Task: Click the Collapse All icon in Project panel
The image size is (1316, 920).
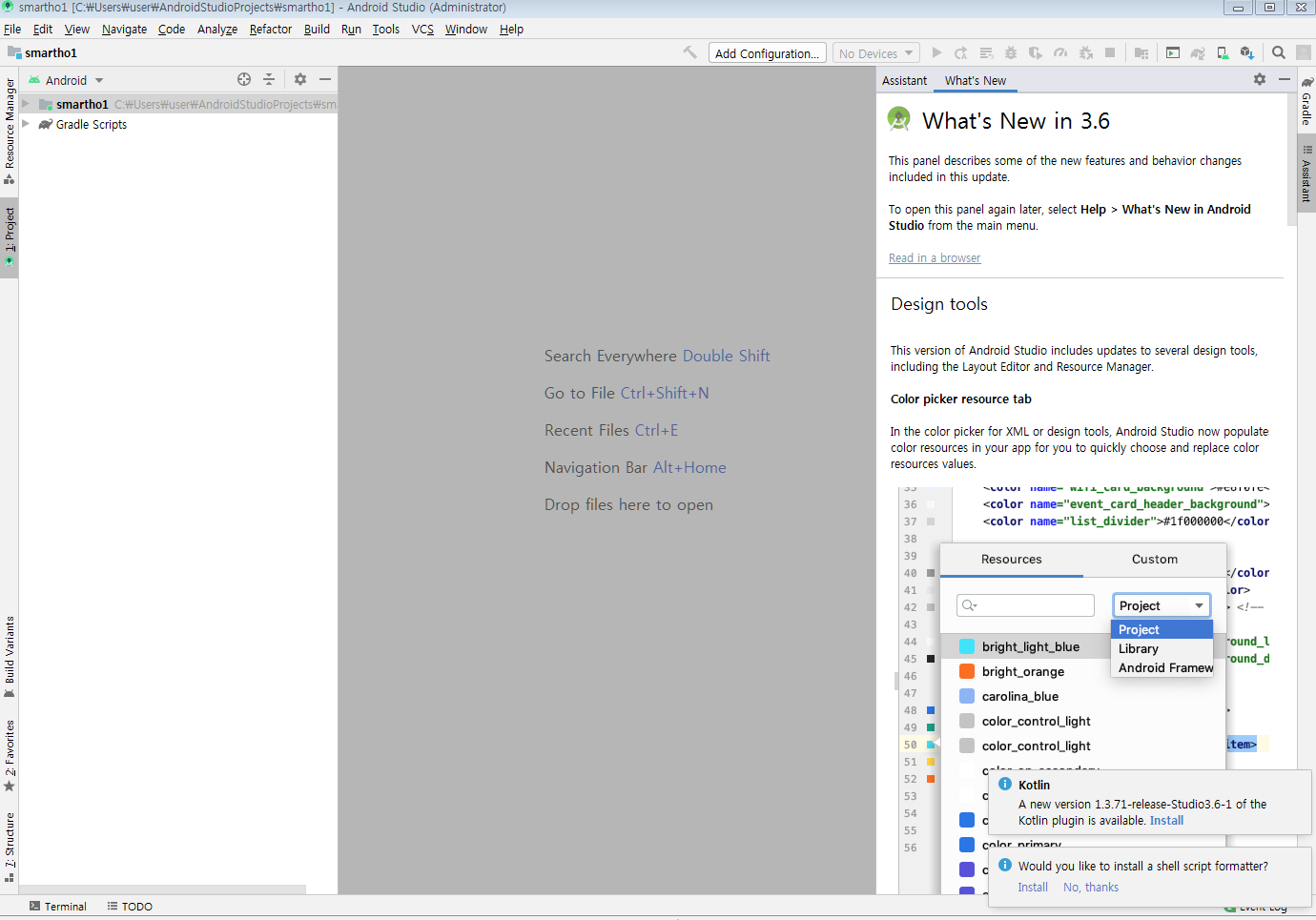Action: (x=269, y=79)
